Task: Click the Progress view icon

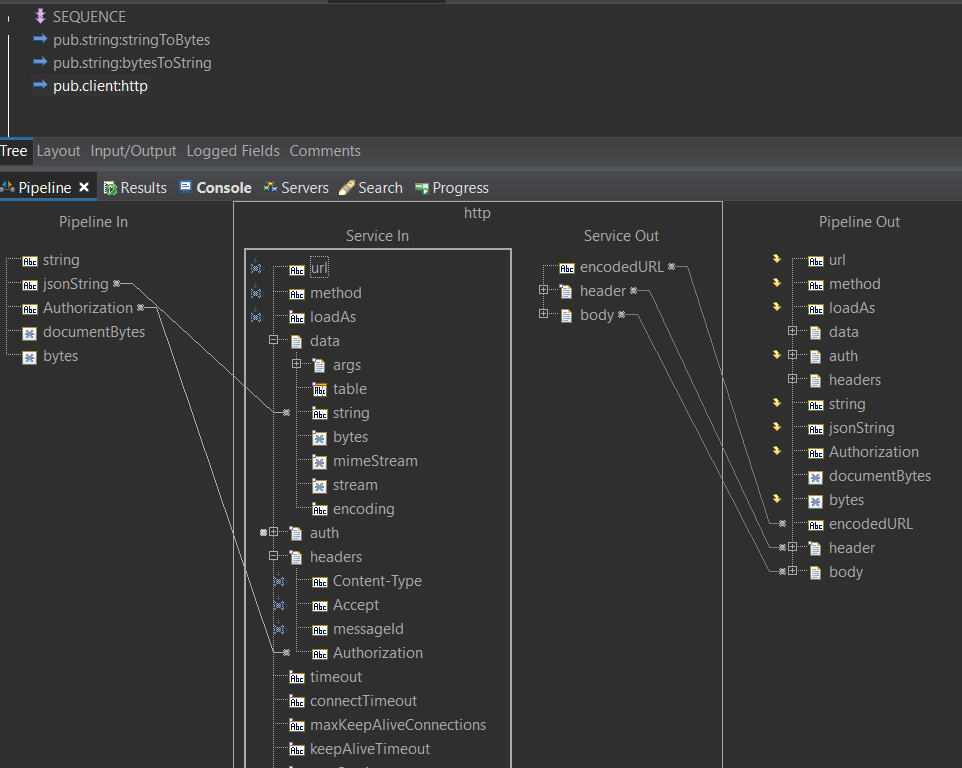Action: (421, 187)
